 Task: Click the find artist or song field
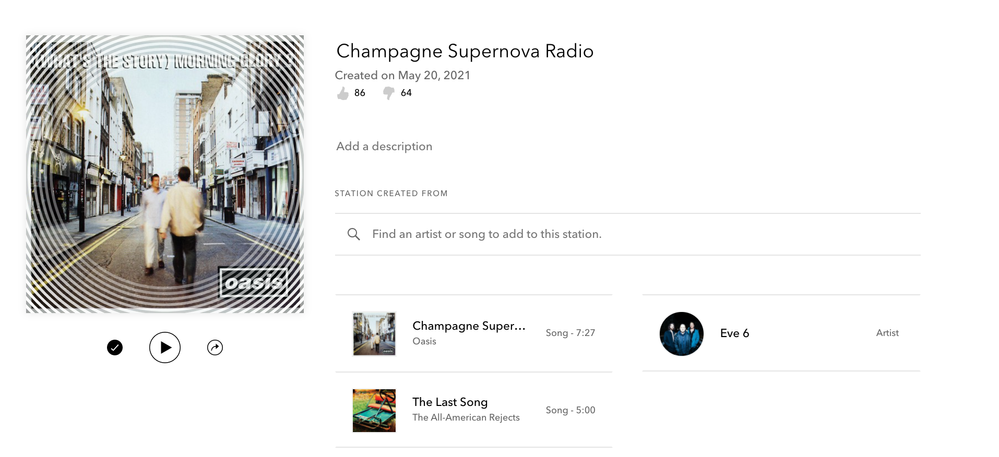coord(628,234)
